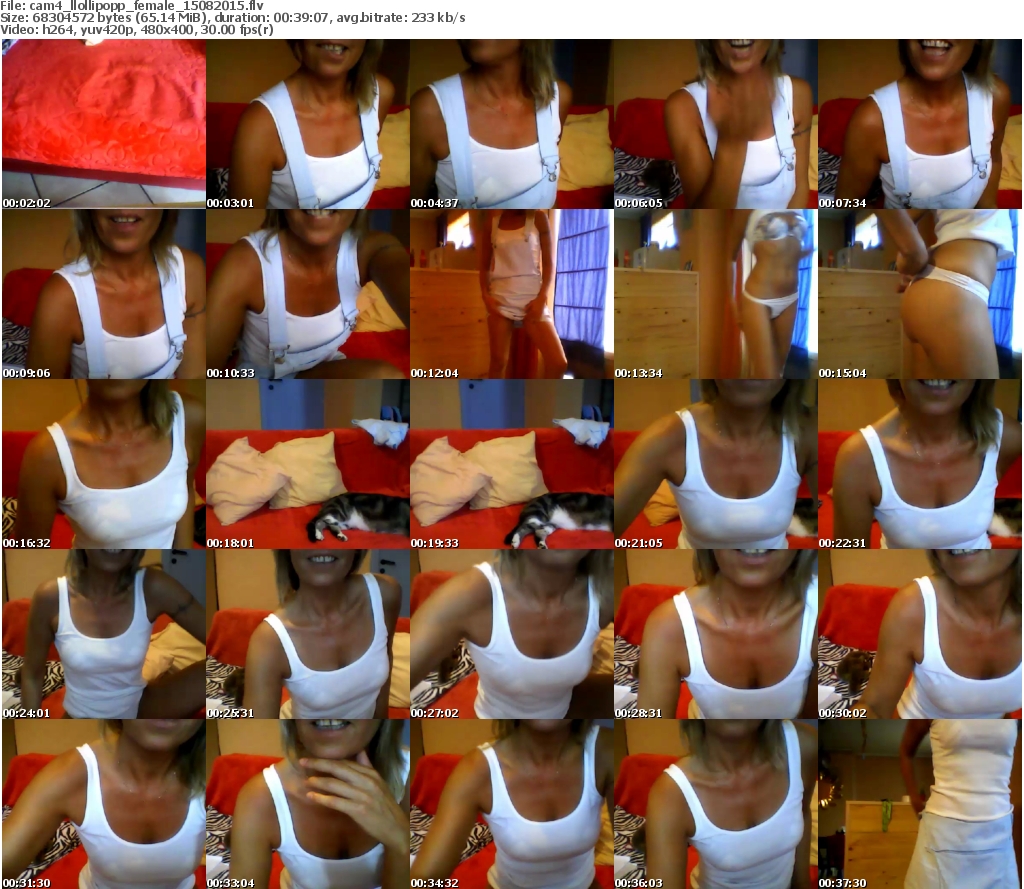The image size is (1024, 889).
Task: Open the frame labeled 00:09:06
Action: pyautogui.click(x=104, y=294)
